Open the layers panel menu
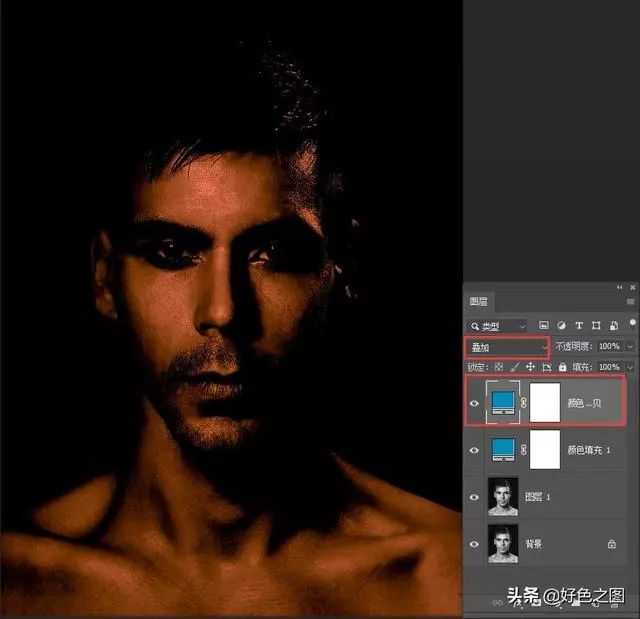This screenshot has width=640, height=619. coord(630,300)
